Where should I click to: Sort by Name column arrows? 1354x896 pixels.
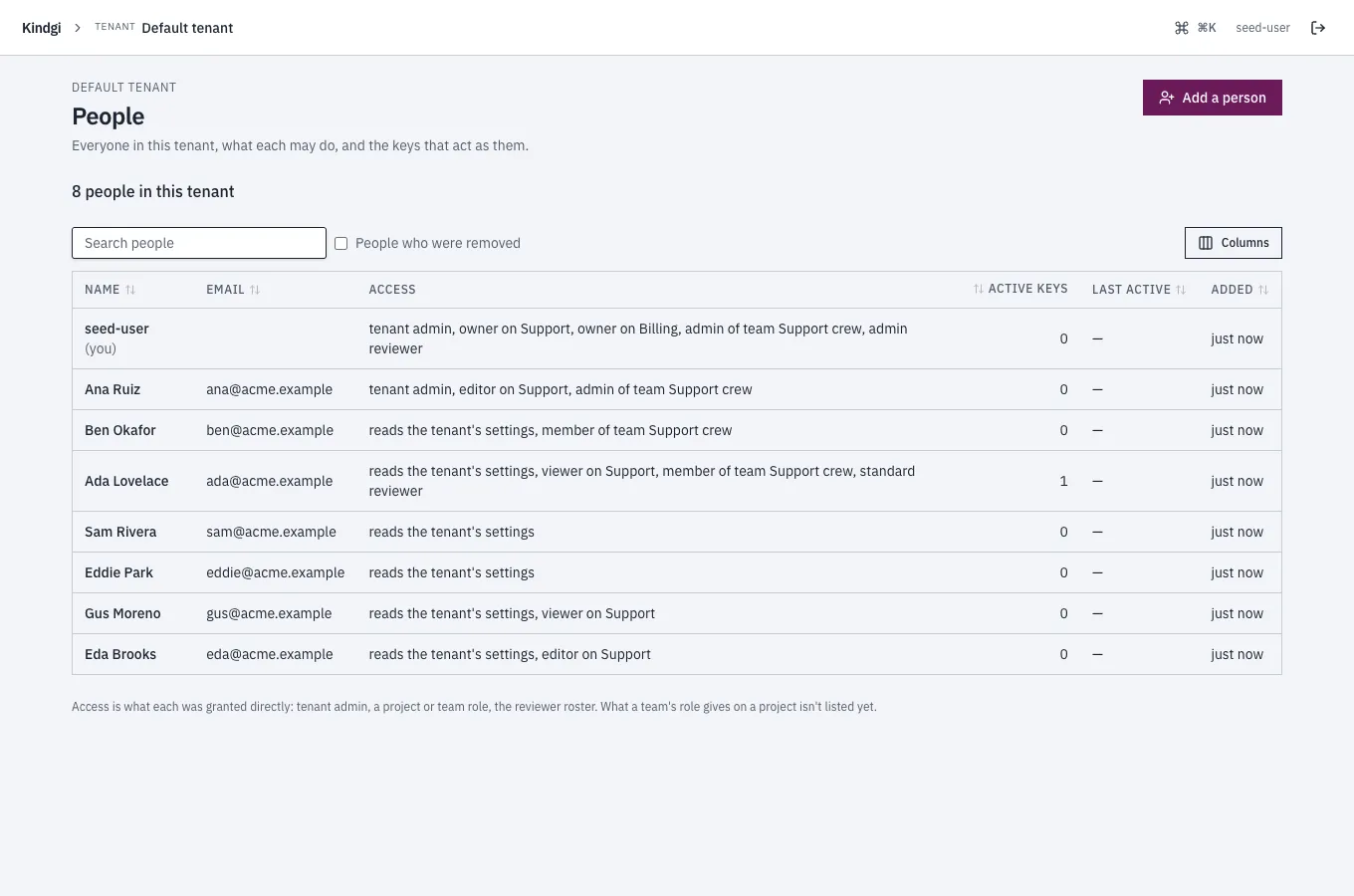[130, 290]
